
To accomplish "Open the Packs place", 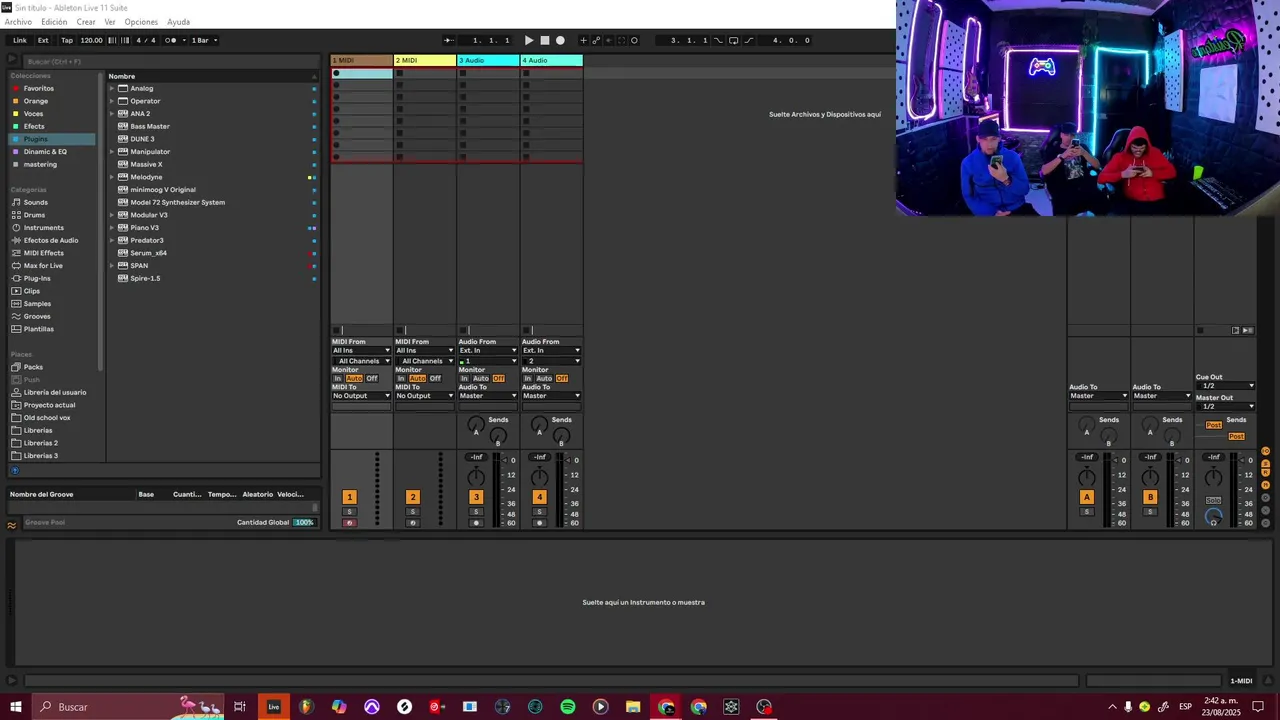I will 33,367.
